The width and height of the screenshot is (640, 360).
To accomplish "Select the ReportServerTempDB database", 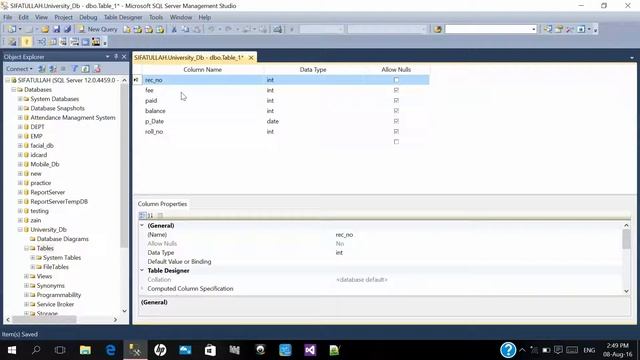I will (59, 202).
